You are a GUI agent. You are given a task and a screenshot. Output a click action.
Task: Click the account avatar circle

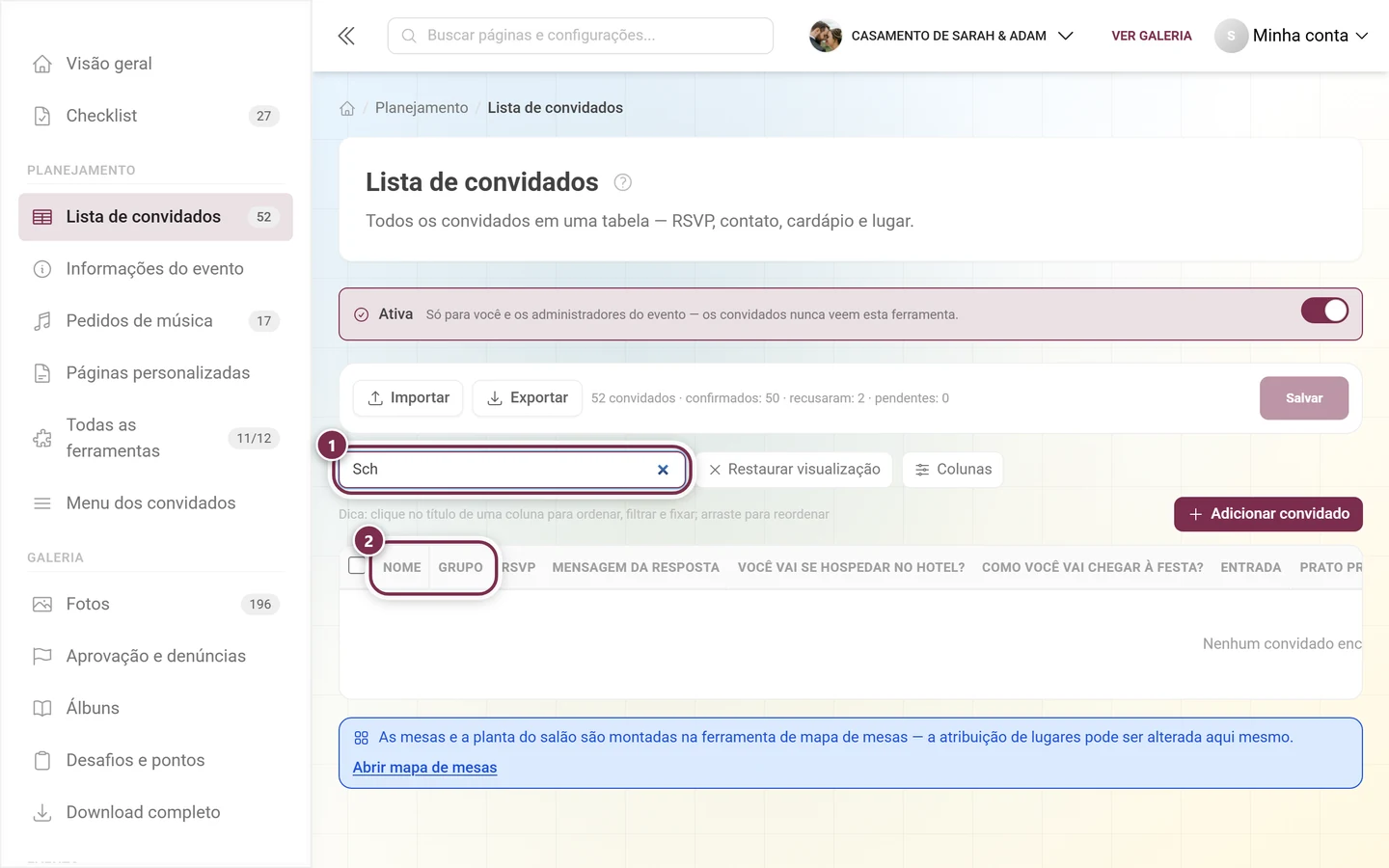pyautogui.click(x=1231, y=36)
